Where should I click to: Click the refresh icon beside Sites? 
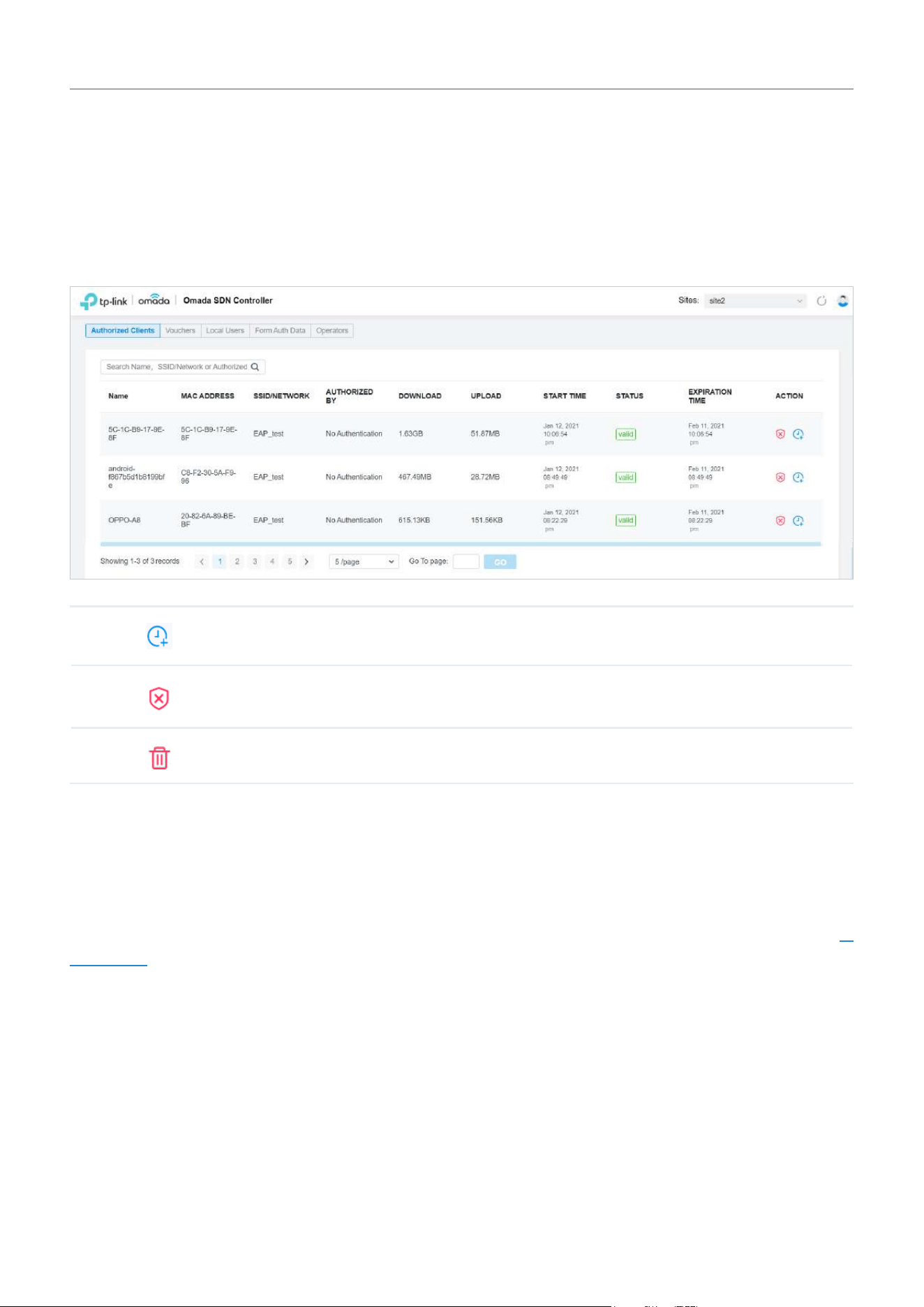click(821, 301)
